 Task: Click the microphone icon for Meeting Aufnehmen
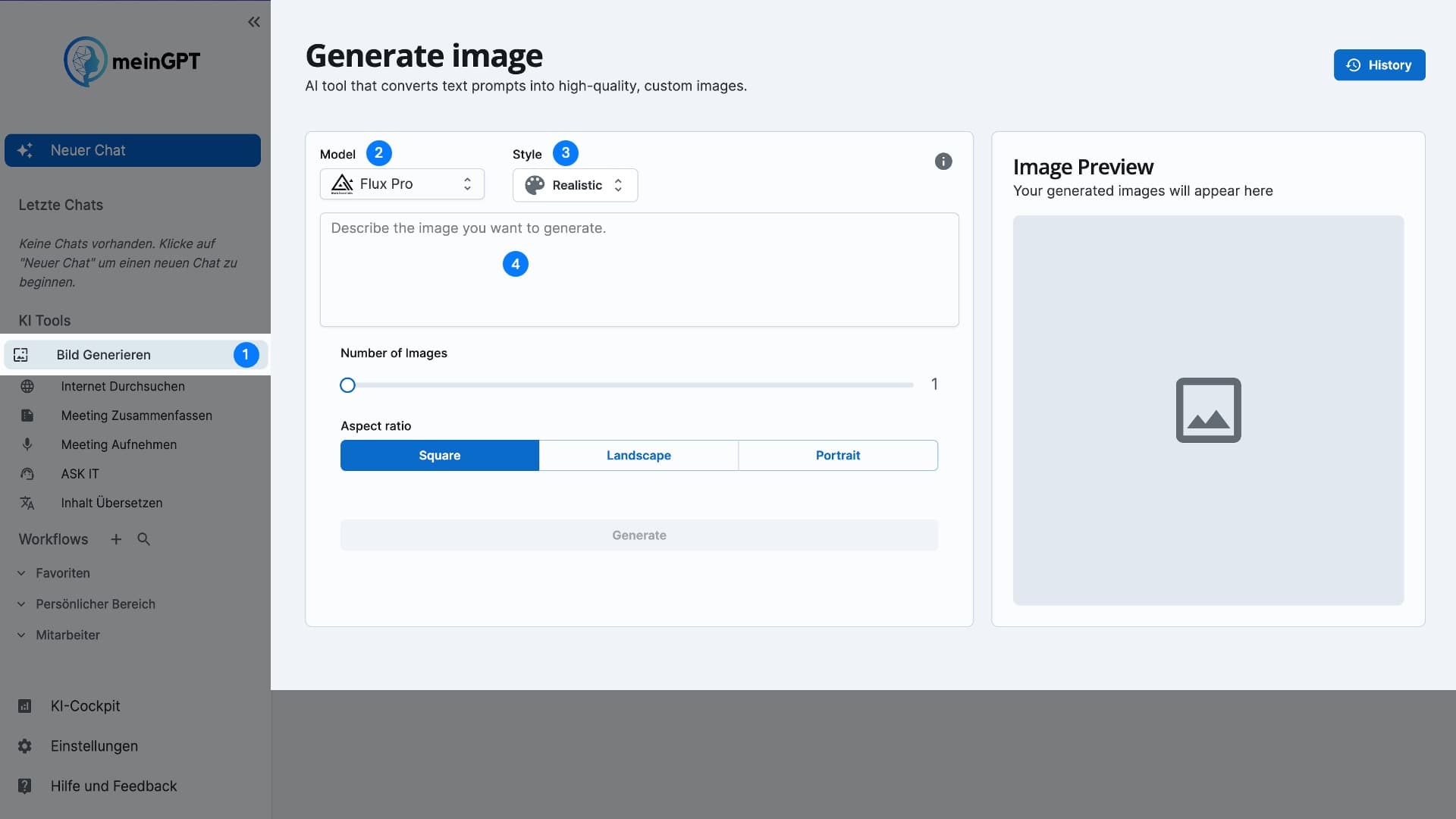click(27, 445)
